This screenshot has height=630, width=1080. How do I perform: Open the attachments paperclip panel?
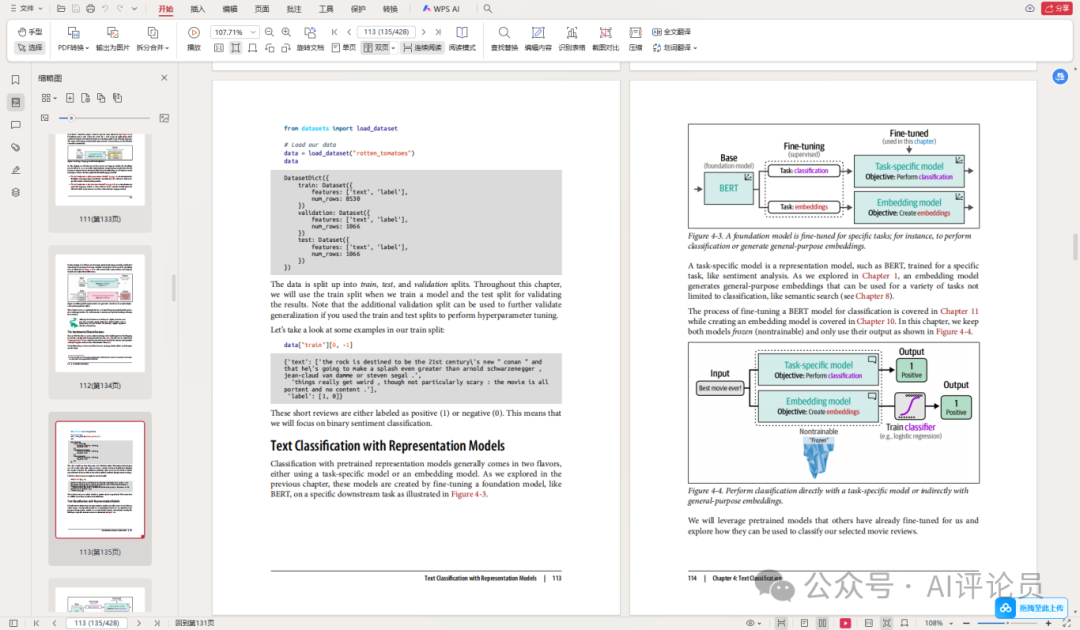(16, 147)
